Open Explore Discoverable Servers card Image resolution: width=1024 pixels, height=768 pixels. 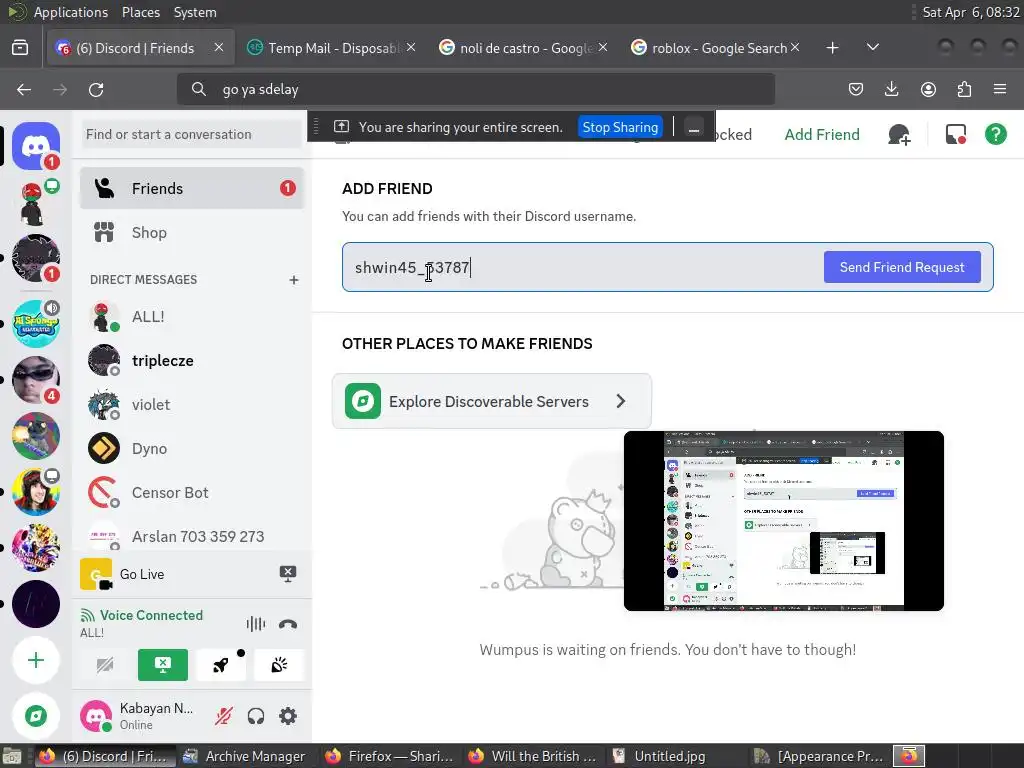pyautogui.click(x=492, y=401)
